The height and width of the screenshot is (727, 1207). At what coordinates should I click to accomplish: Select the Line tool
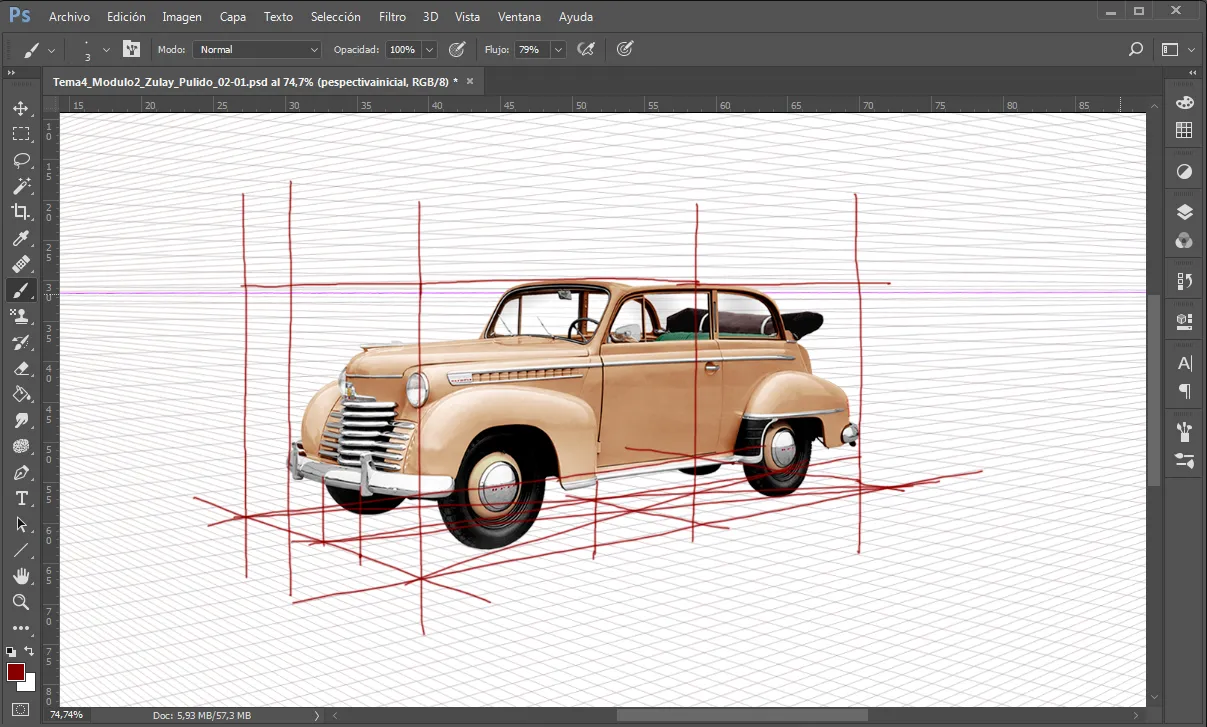tap(21, 550)
